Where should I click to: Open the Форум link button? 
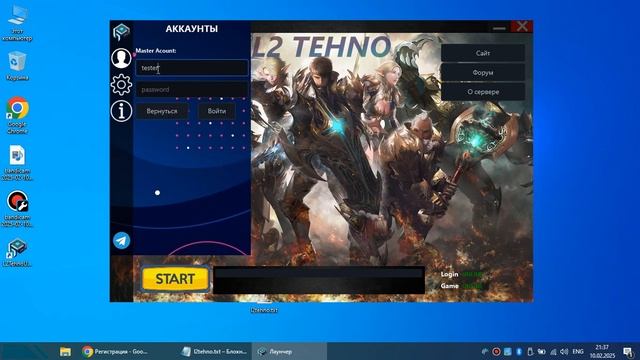point(483,72)
